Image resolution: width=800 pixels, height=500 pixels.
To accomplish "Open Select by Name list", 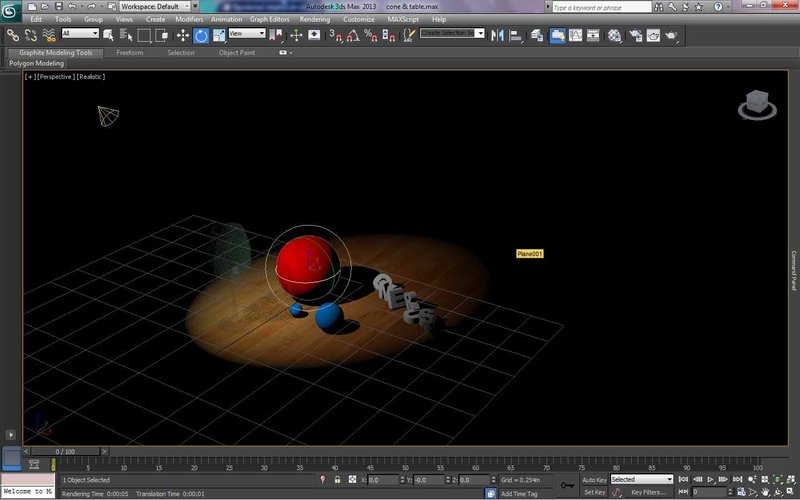I will (126, 35).
